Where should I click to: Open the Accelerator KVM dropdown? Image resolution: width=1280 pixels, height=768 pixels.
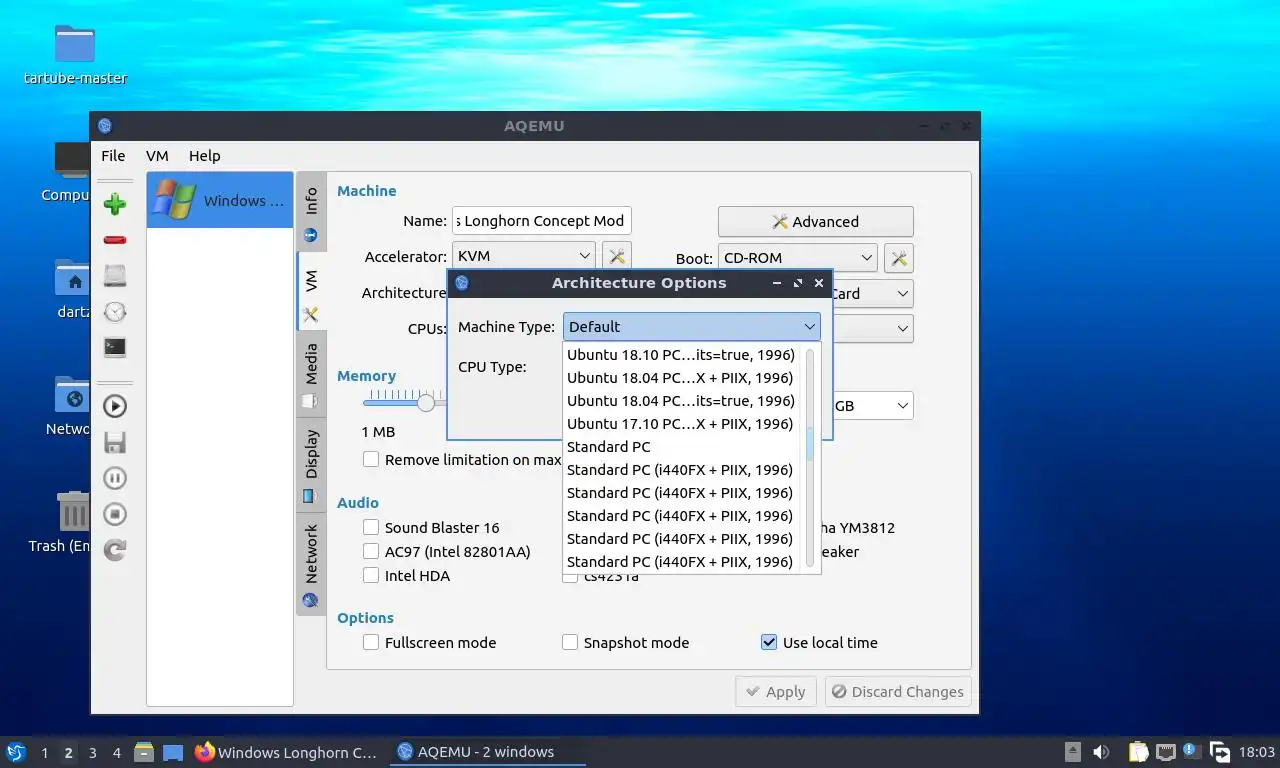(524, 257)
